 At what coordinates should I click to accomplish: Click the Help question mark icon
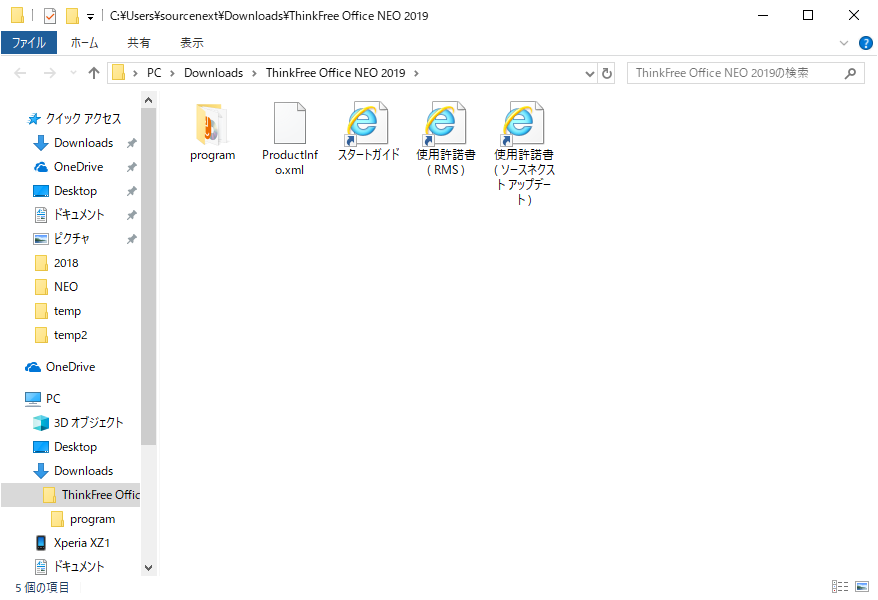click(865, 43)
